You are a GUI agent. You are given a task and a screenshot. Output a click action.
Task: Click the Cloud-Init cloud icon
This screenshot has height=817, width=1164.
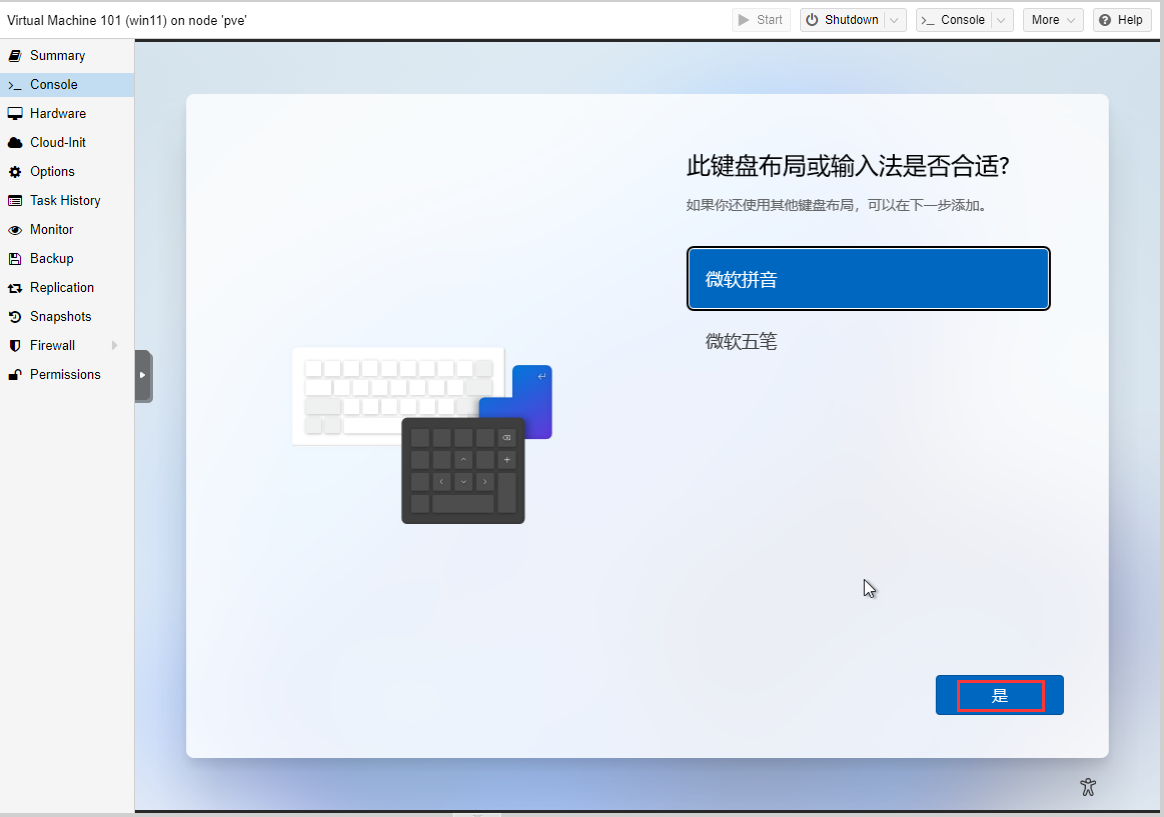(x=15, y=143)
